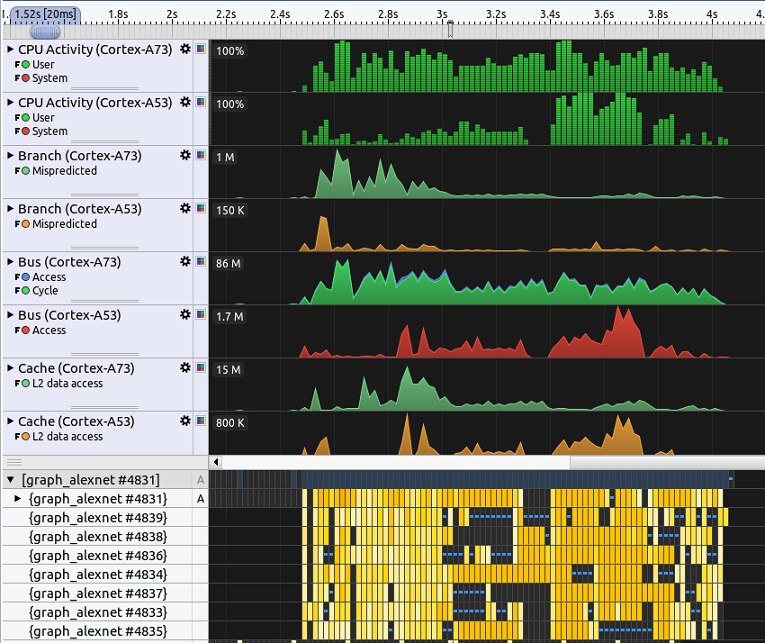The width and height of the screenshot is (765, 643).
Task: Click gear icon for Cache (Cortex-A53)
Action: coord(185,421)
